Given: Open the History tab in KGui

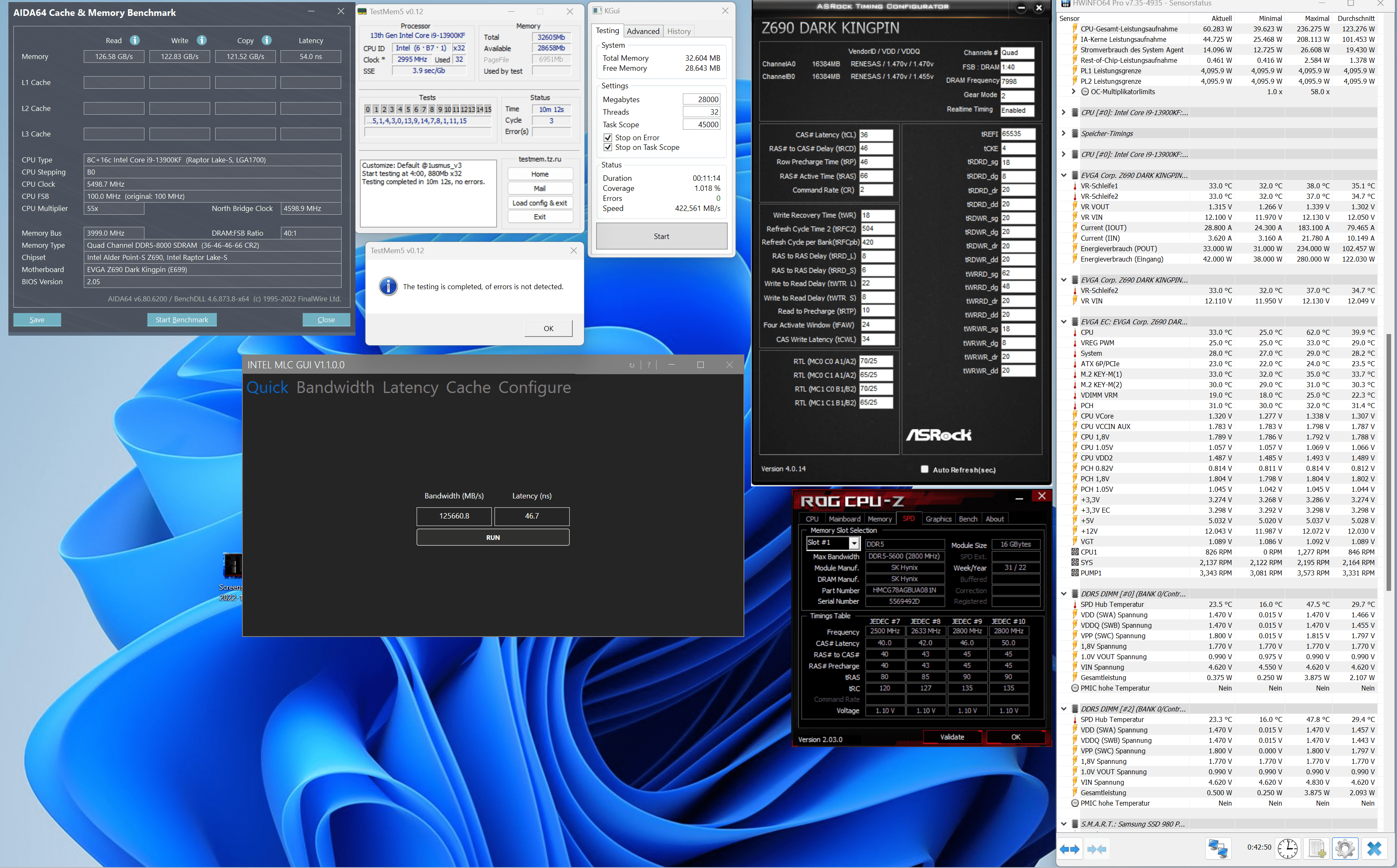Looking at the screenshot, I should (x=679, y=31).
